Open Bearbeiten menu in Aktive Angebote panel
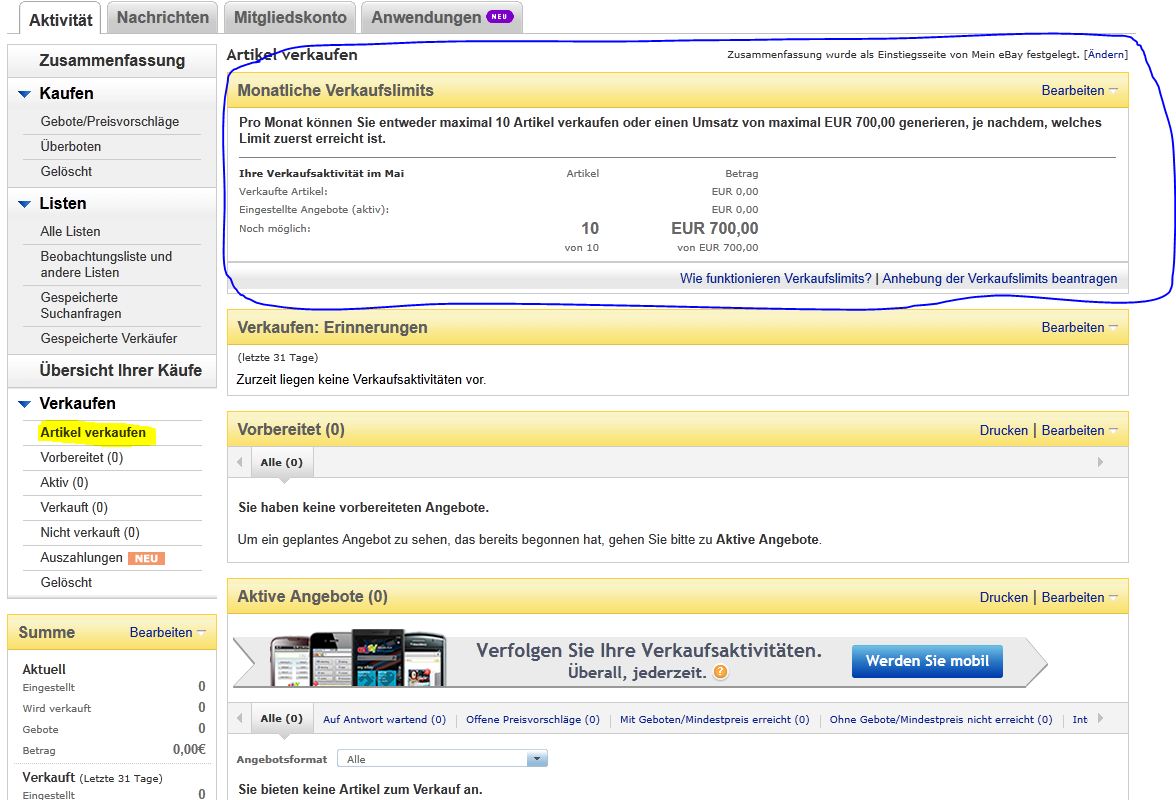The width and height of the screenshot is (1176, 800). coord(1078,598)
